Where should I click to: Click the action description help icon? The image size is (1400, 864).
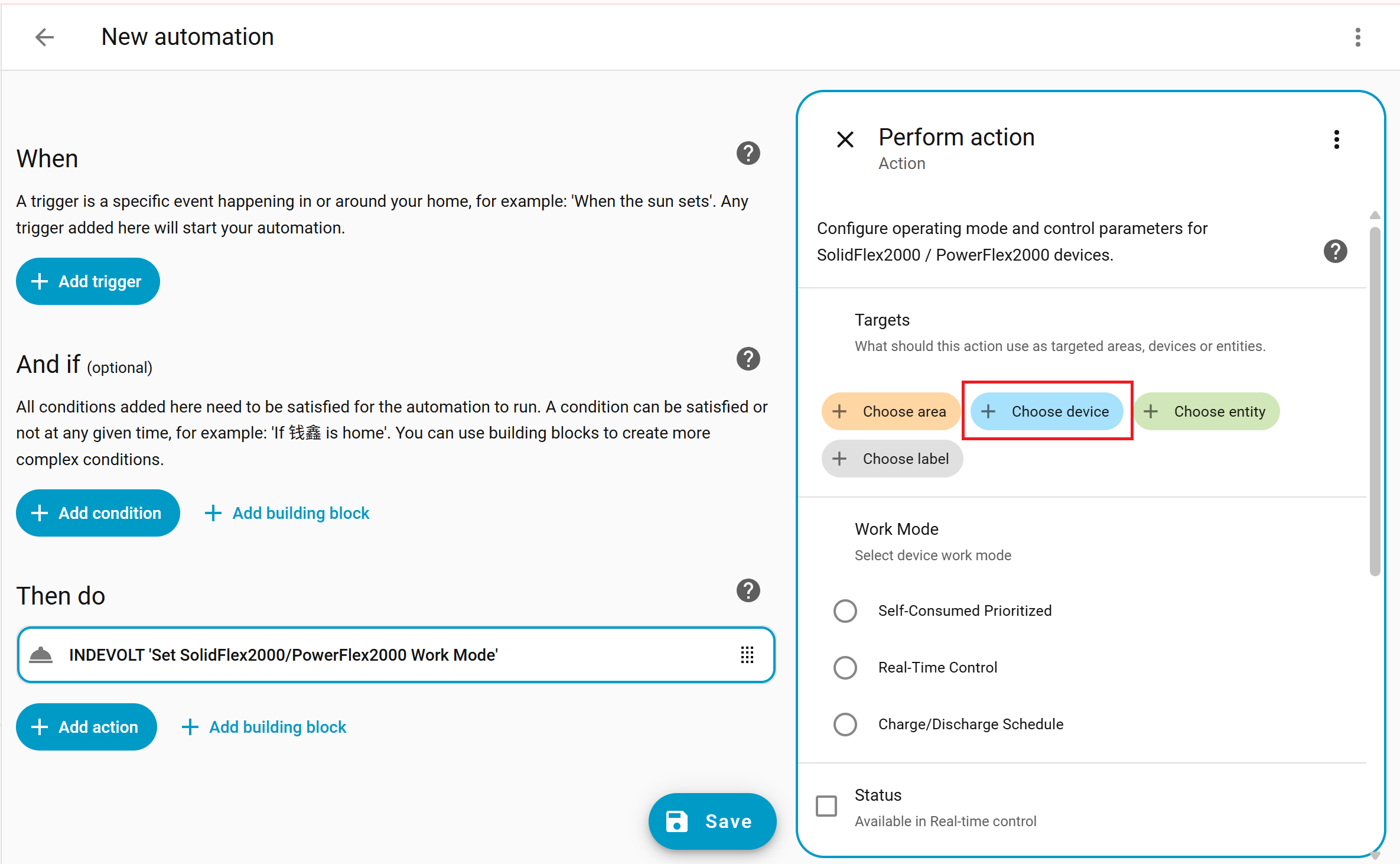point(1335,251)
